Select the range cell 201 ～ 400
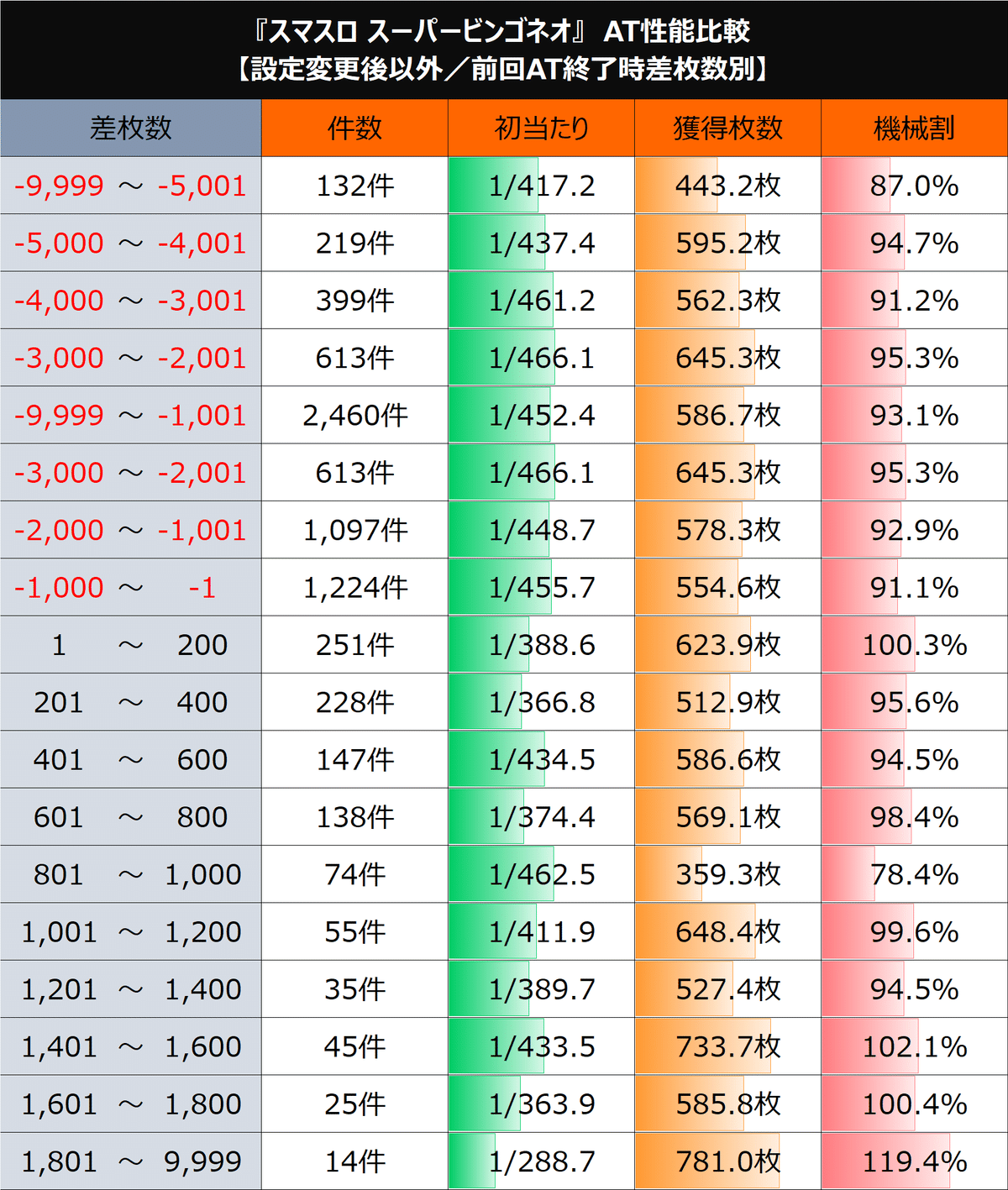Screen dimensions: 1008x1190 (x=130, y=702)
